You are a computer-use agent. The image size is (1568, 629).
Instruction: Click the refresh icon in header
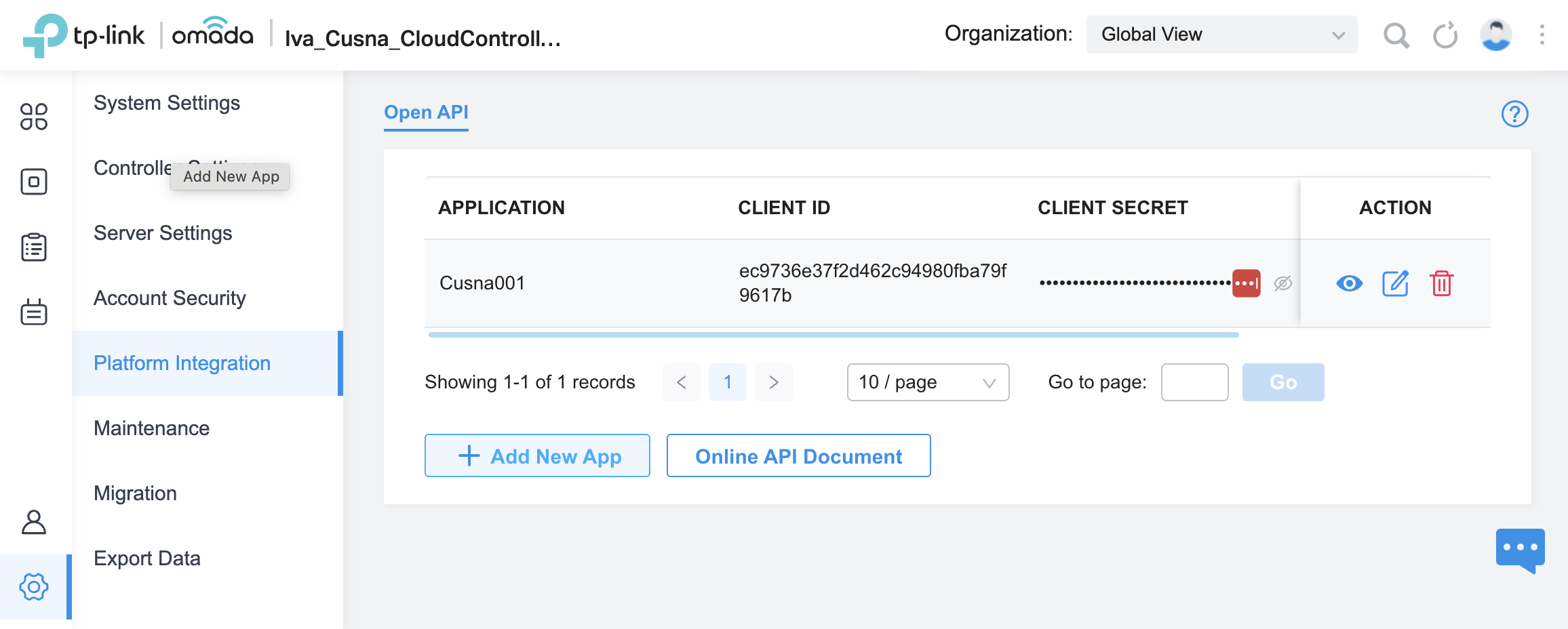click(x=1445, y=35)
